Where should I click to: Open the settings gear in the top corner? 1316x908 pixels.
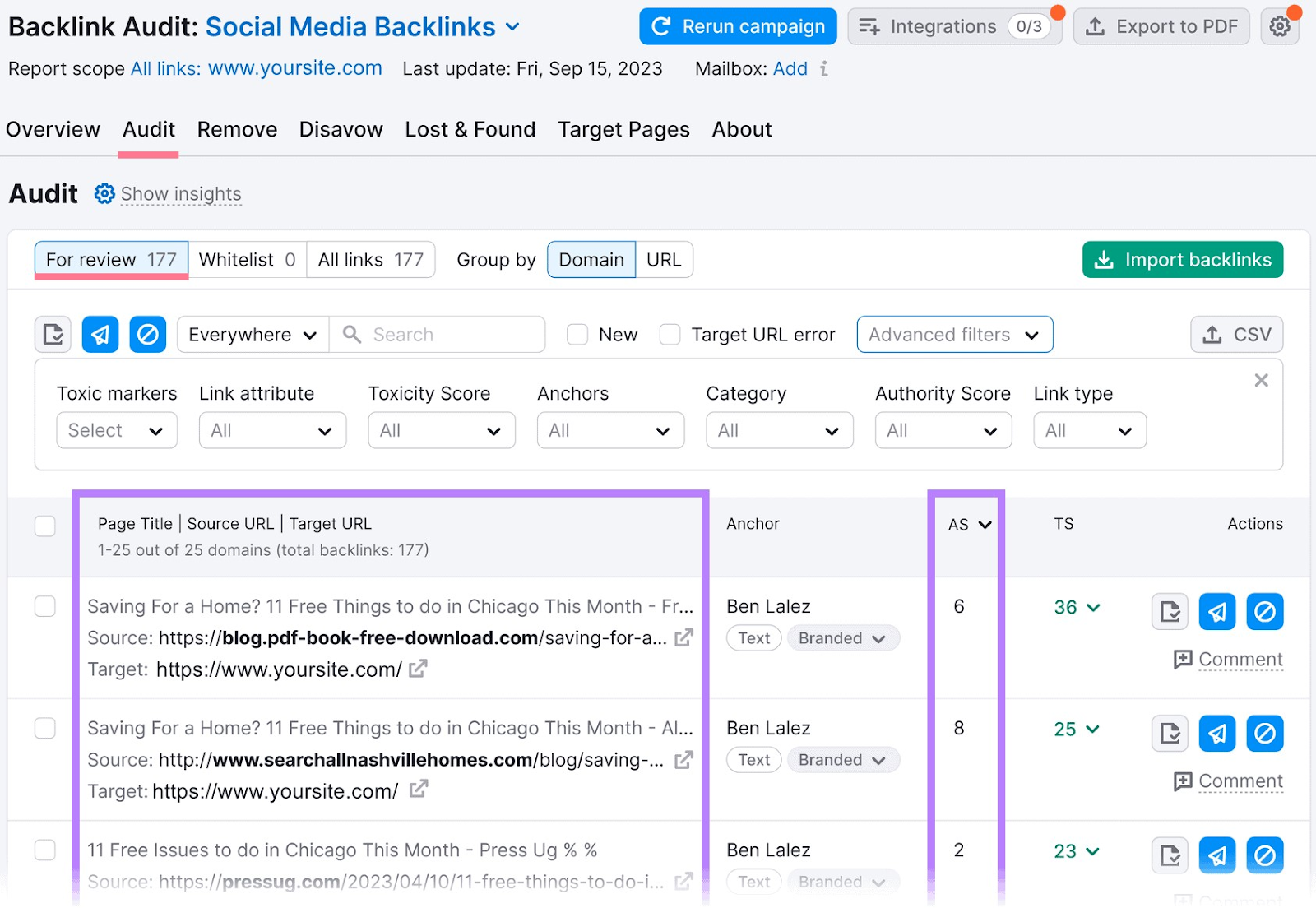click(1280, 25)
